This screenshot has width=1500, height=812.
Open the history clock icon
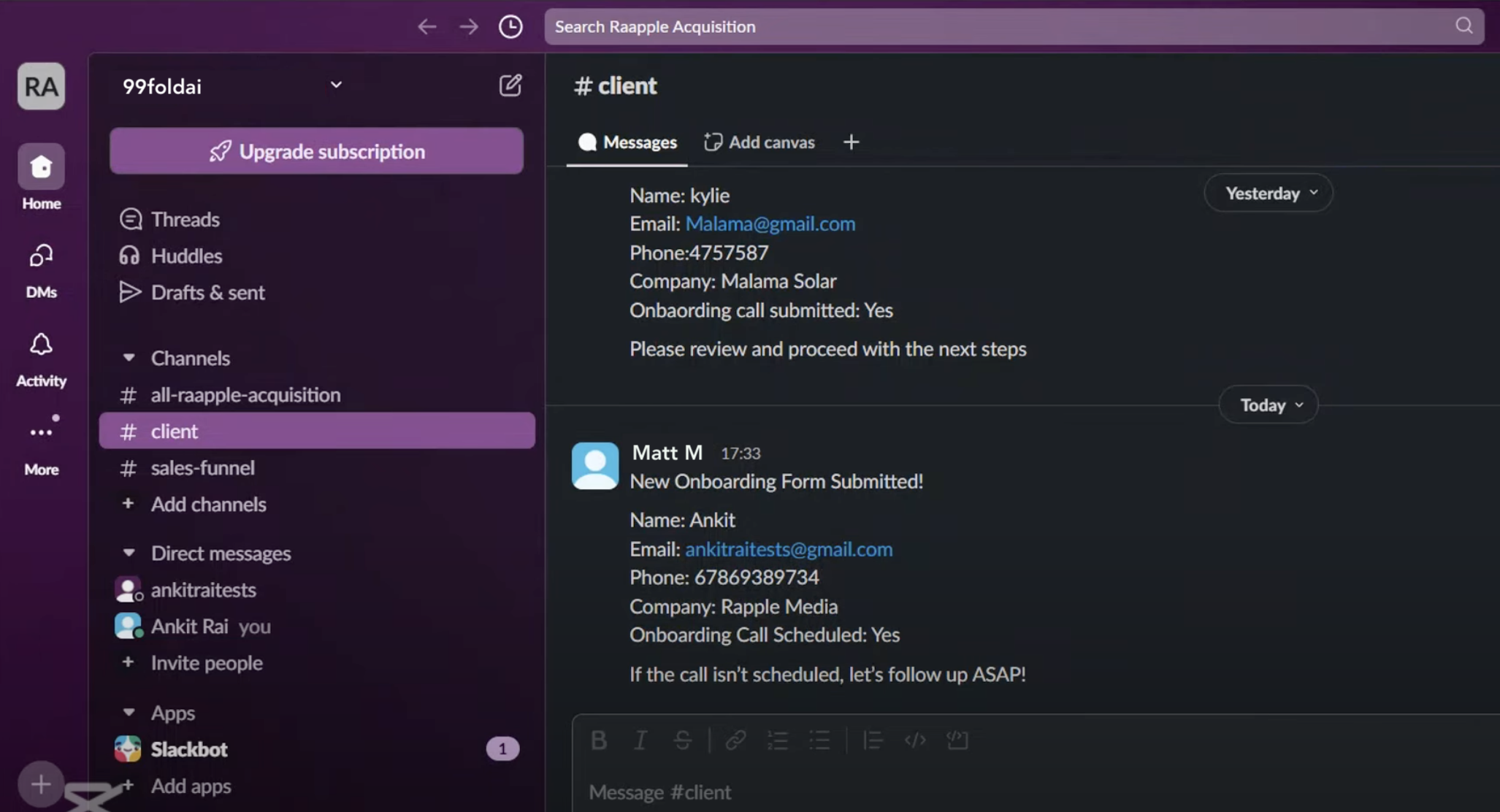coord(510,27)
